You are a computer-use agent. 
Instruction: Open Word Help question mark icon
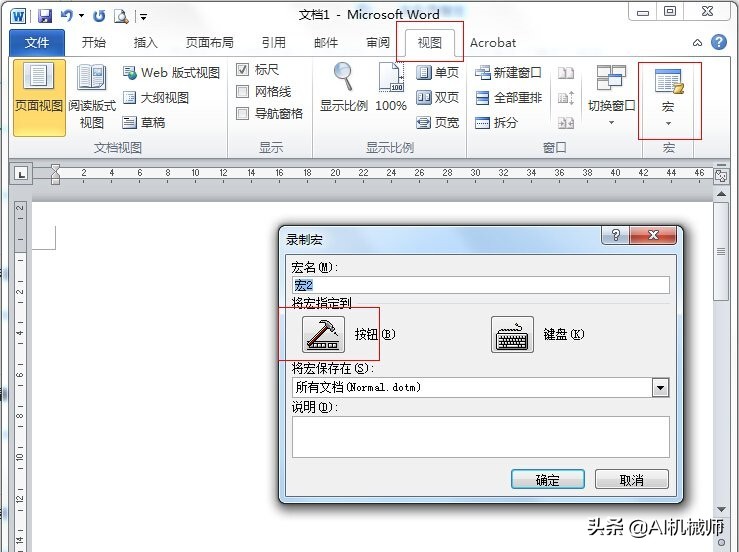719,42
